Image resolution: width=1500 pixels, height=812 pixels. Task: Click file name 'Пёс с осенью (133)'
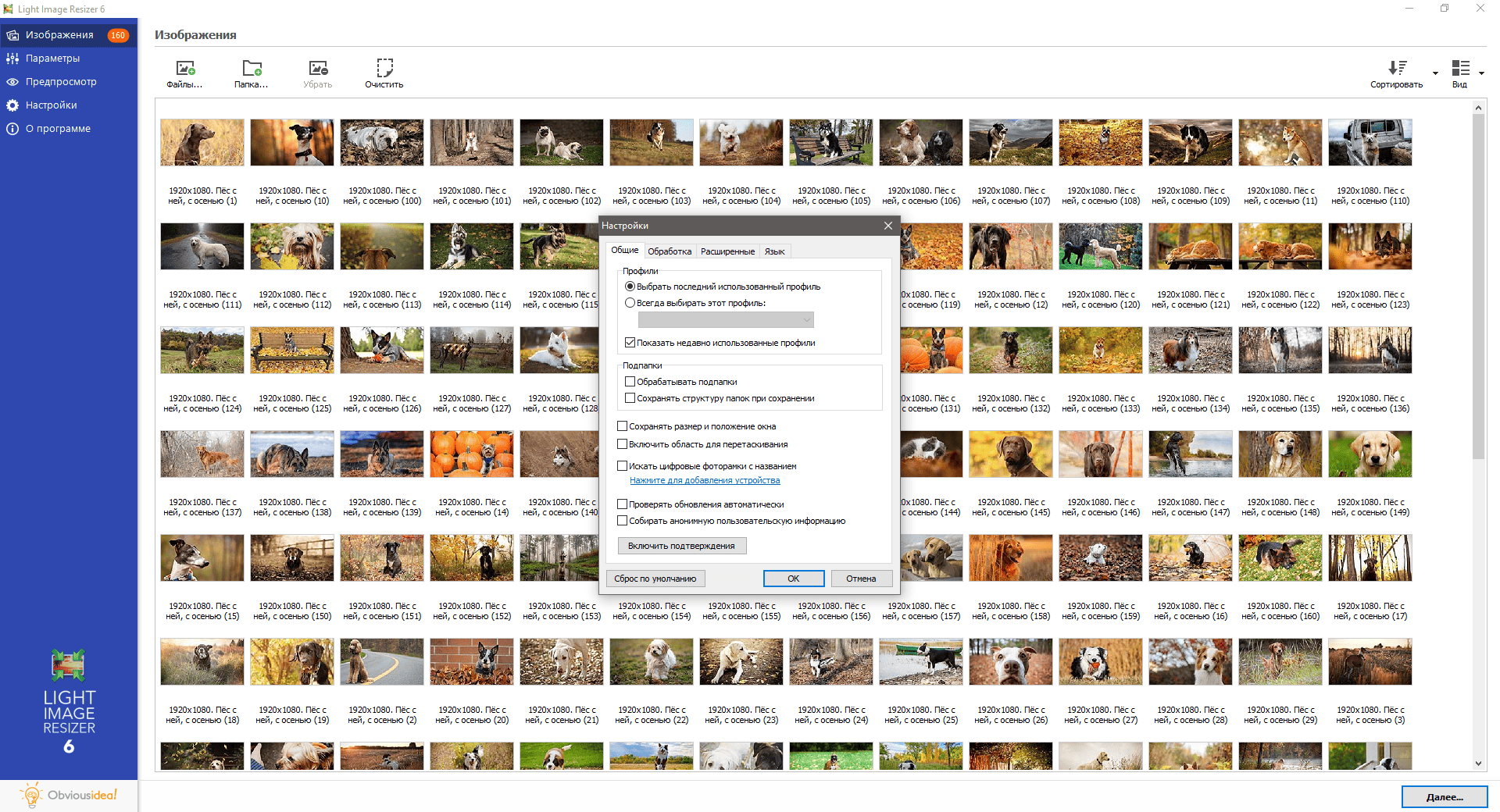pyautogui.click(x=1101, y=404)
